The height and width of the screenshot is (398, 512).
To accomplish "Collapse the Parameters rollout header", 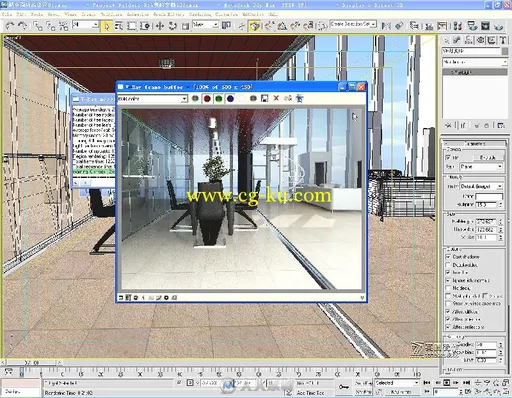I will [475, 144].
